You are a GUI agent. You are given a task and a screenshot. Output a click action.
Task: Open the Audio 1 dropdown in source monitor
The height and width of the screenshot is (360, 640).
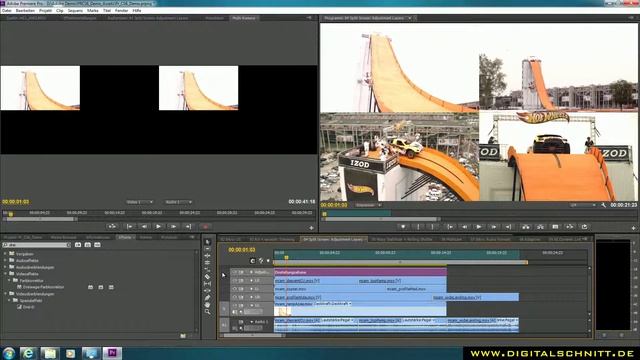click(178, 202)
